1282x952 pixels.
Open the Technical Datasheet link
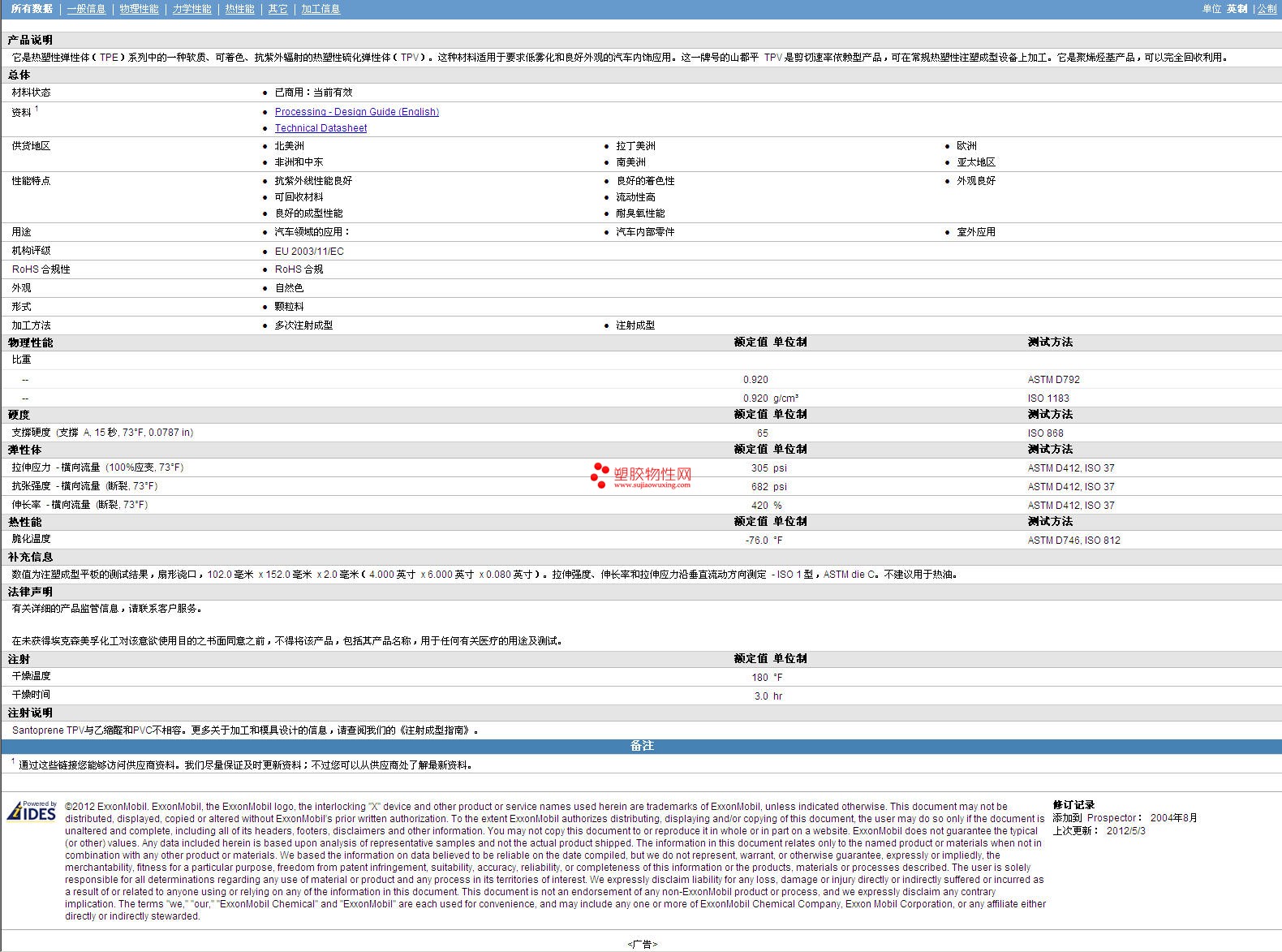[x=320, y=128]
